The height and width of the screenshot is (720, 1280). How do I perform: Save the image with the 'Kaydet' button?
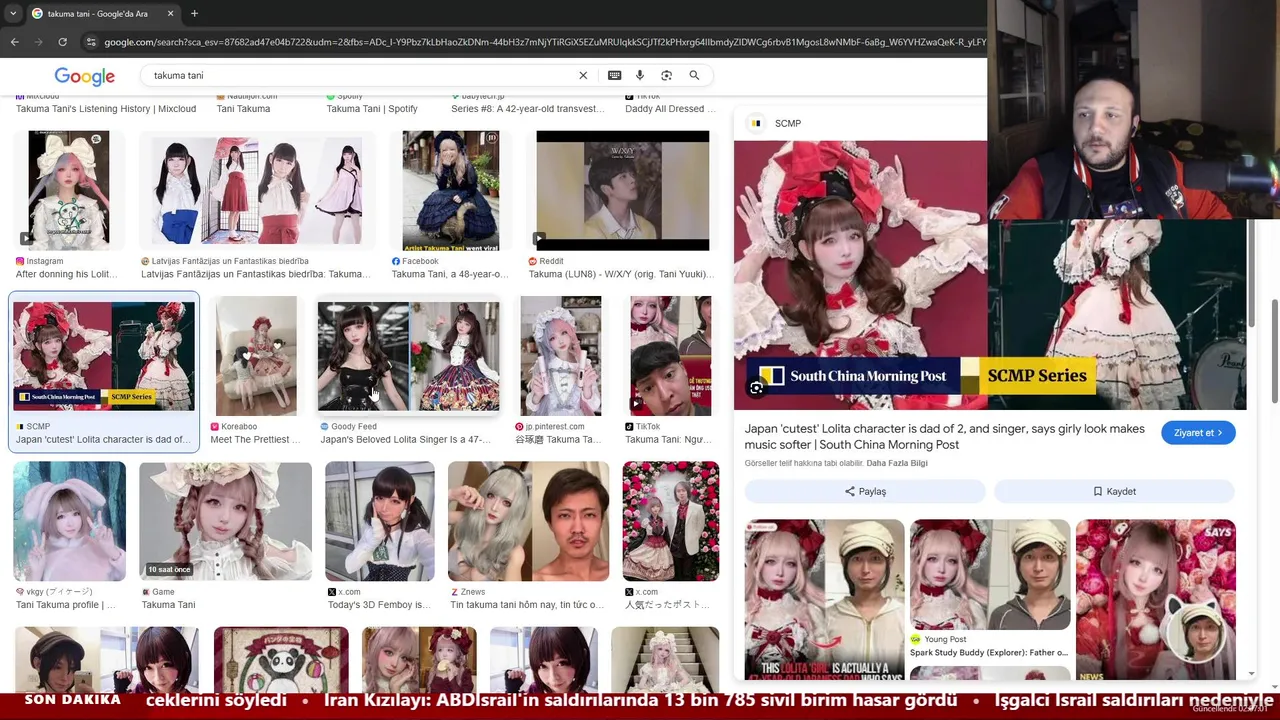click(1114, 491)
